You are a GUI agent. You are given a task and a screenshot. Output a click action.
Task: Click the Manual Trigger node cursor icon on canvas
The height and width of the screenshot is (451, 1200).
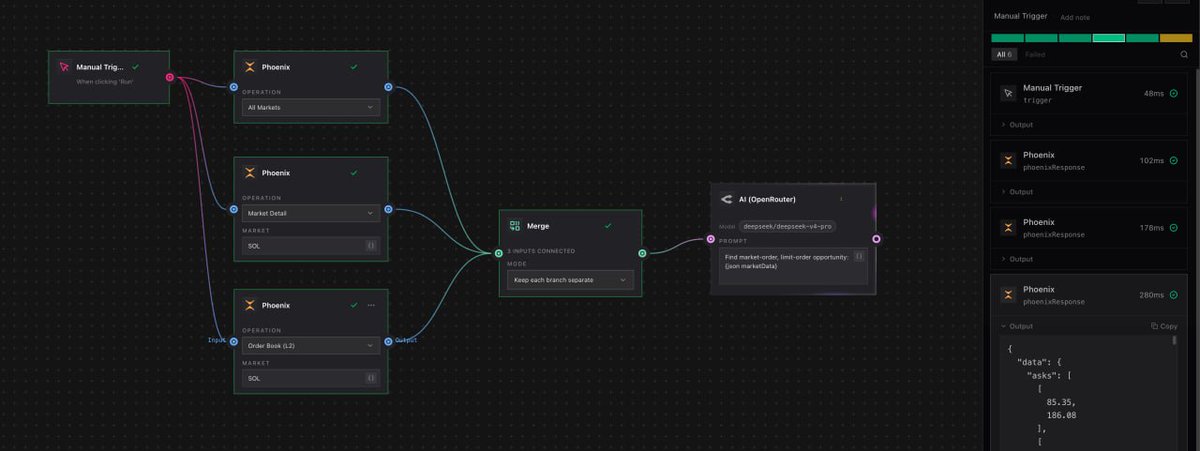pos(64,67)
